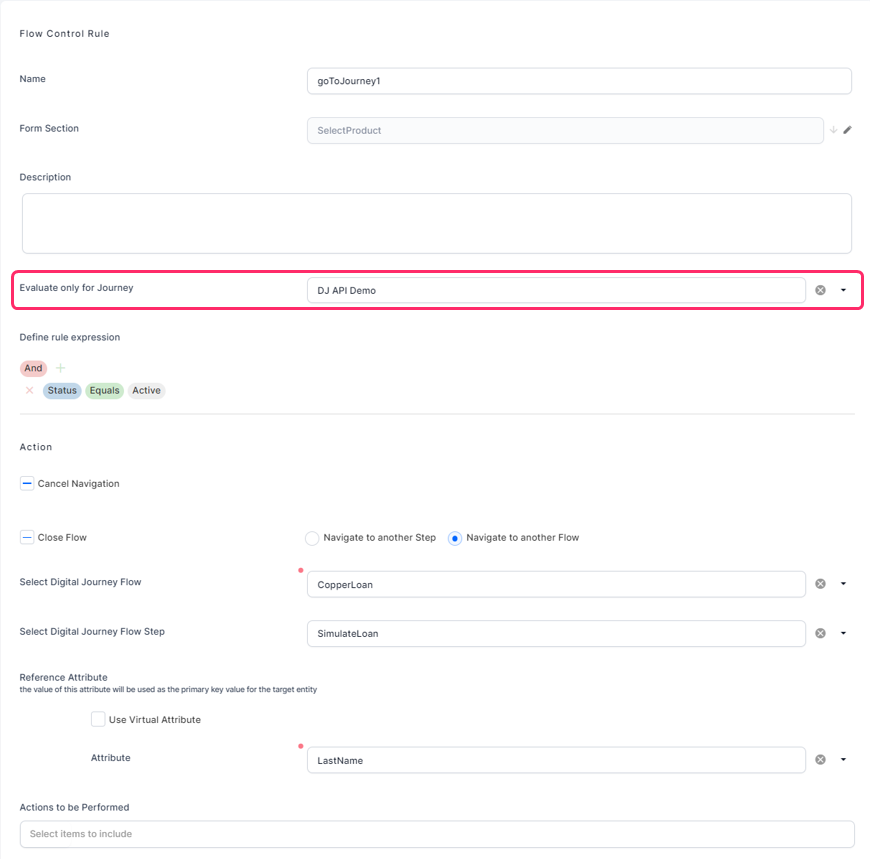Clear the SimulateLoan step selection

(820, 633)
